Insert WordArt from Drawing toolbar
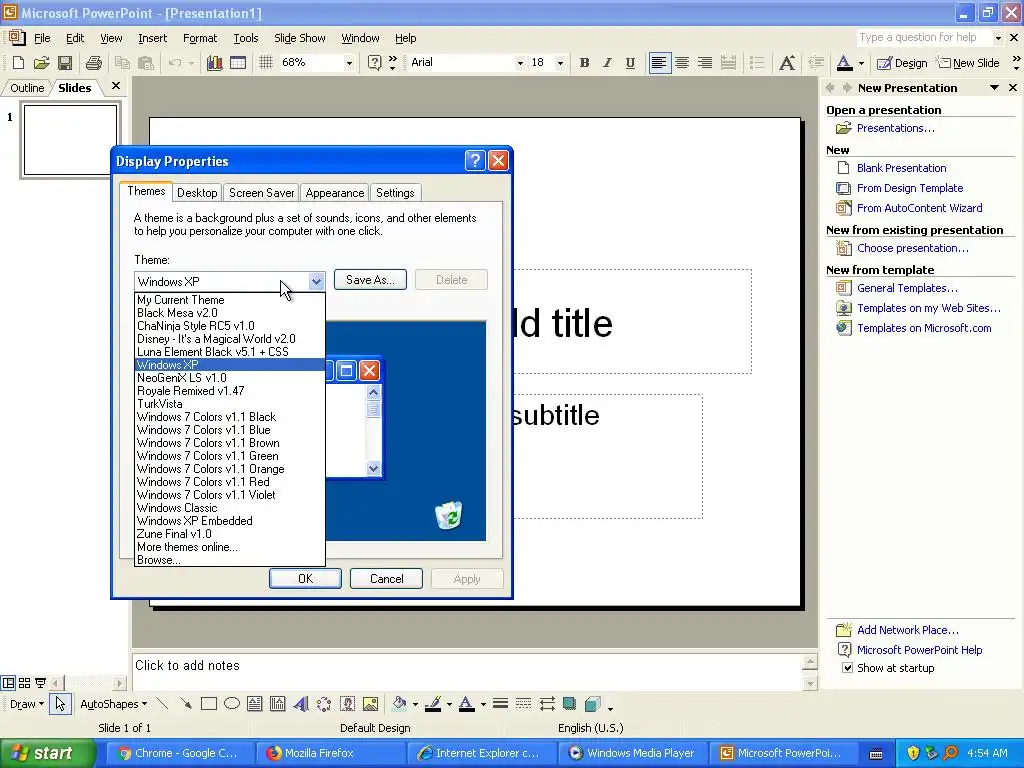Image resolution: width=1024 pixels, height=768 pixels. click(301, 703)
